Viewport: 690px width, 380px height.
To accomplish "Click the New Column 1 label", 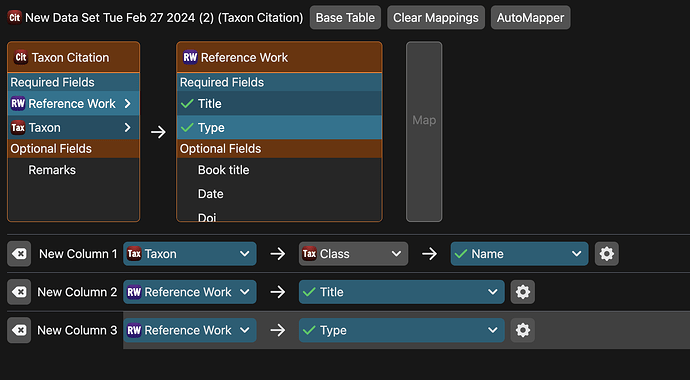I will click(x=78, y=254).
